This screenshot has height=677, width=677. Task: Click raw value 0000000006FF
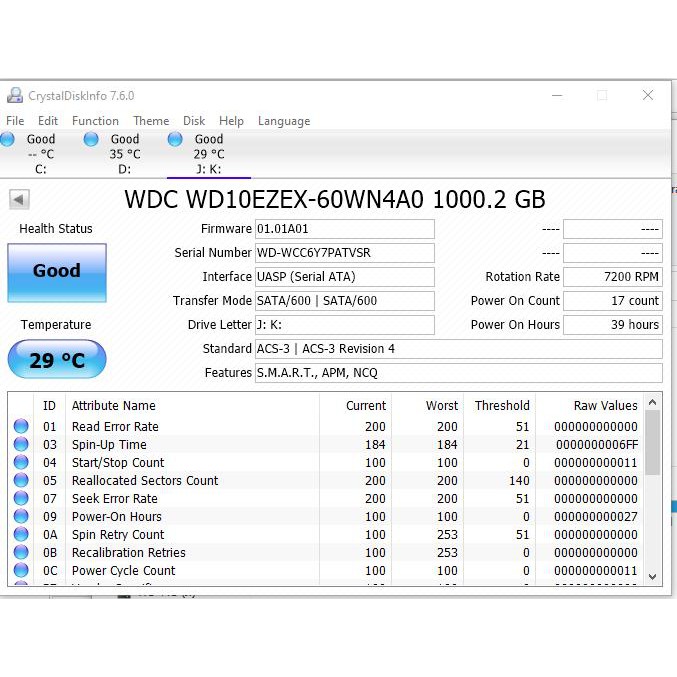pyautogui.click(x=597, y=445)
